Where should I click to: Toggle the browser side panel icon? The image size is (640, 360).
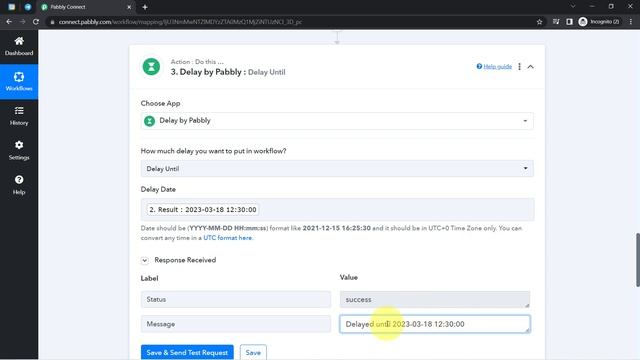569,22
